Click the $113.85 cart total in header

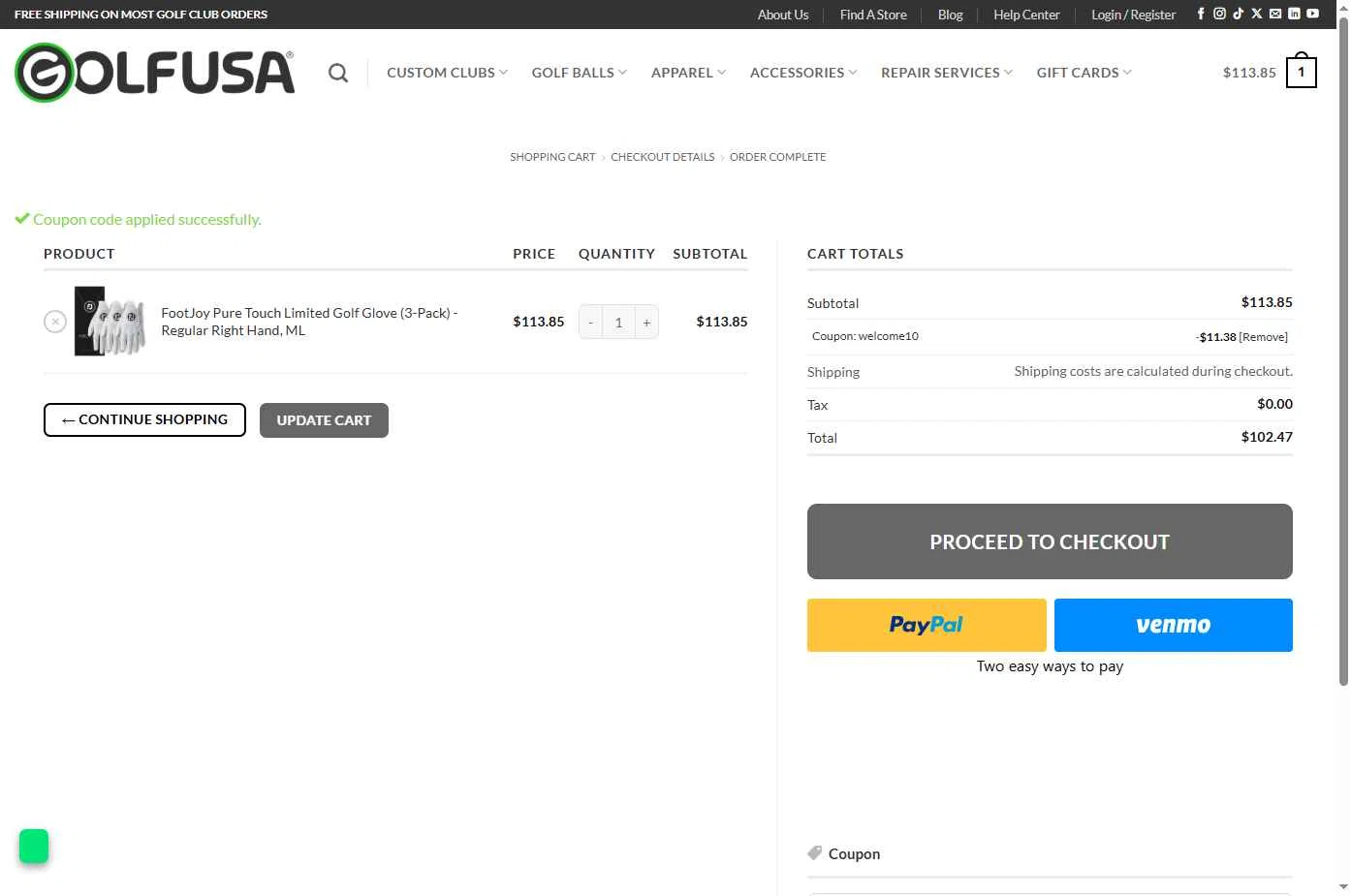(1249, 73)
